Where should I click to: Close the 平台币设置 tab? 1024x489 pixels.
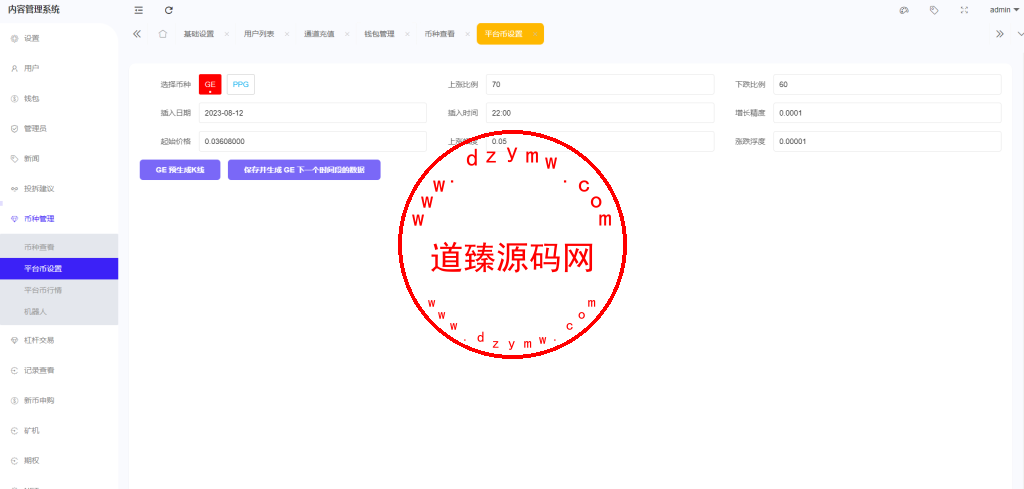coord(535,34)
